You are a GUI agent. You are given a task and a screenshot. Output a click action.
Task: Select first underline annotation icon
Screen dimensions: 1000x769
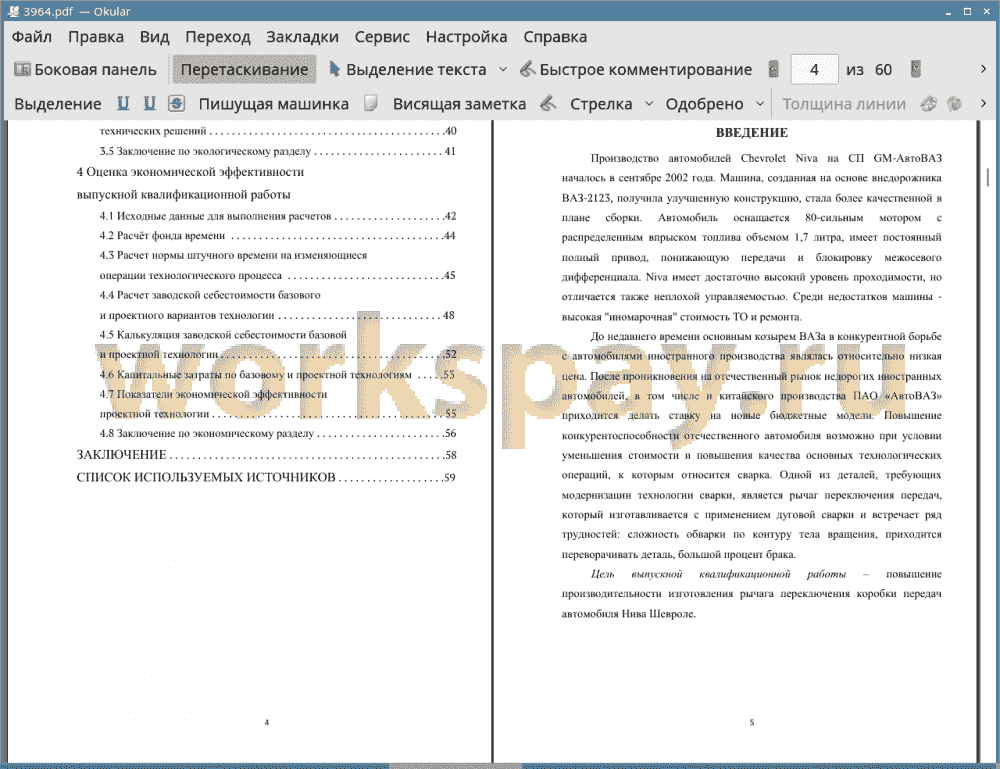(x=123, y=103)
